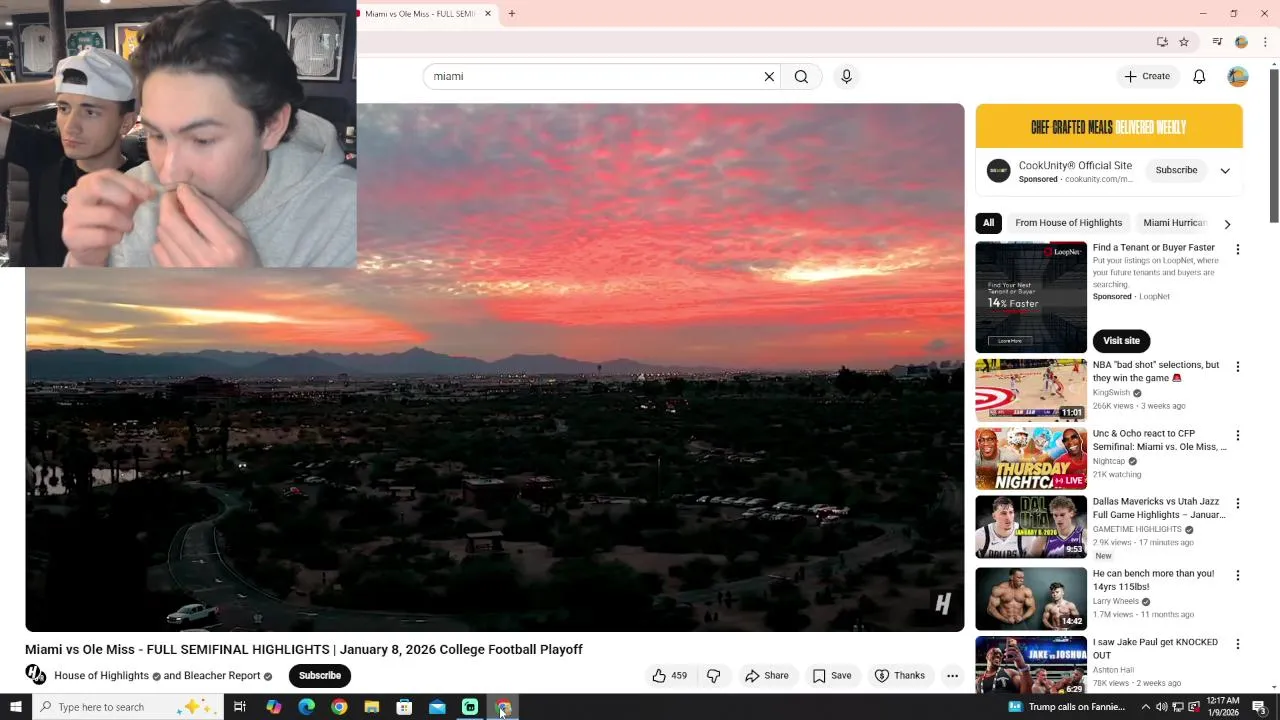The height and width of the screenshot is (720, 1280).
Task: Open the Find a Tenant or Buyer Faster title
Action: pos(1153,248)
